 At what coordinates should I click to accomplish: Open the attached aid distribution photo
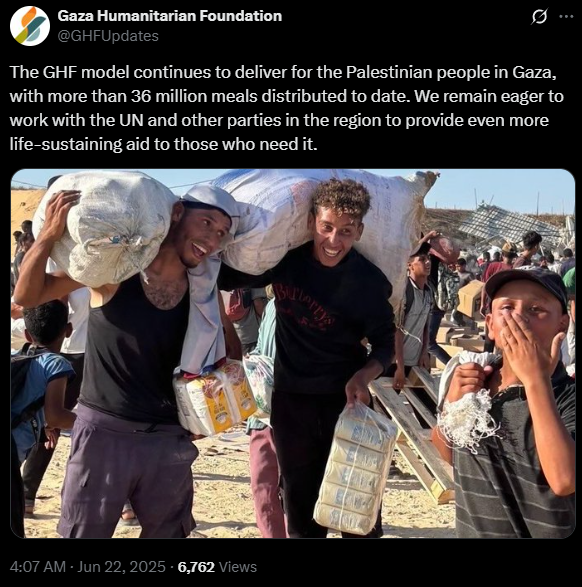pos(293,353)
